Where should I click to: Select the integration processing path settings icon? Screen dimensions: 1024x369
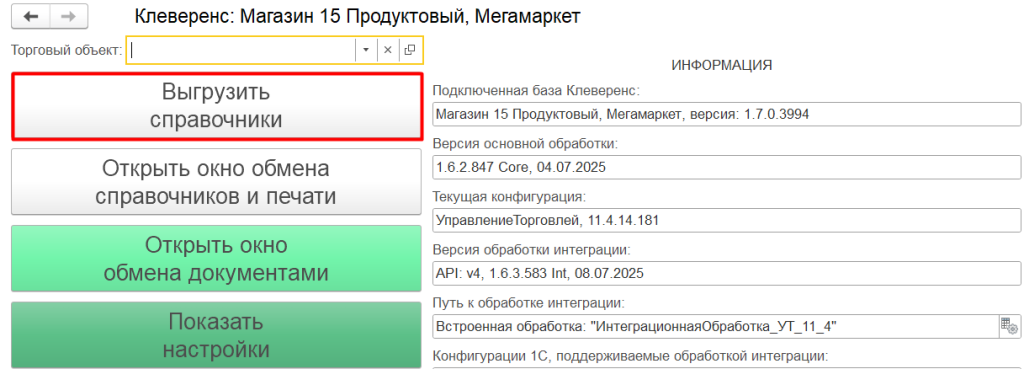click(x=1010, y=327)
